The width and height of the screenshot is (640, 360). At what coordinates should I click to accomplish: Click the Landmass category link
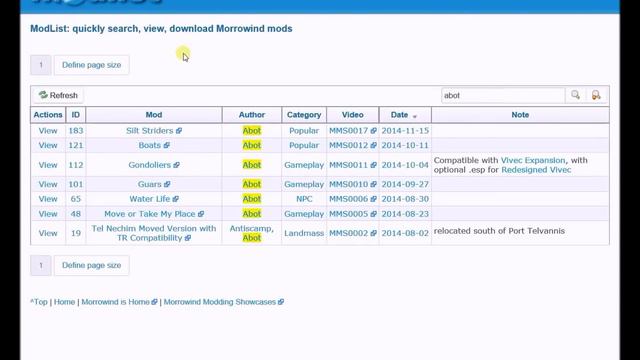[x=304, y=233]
